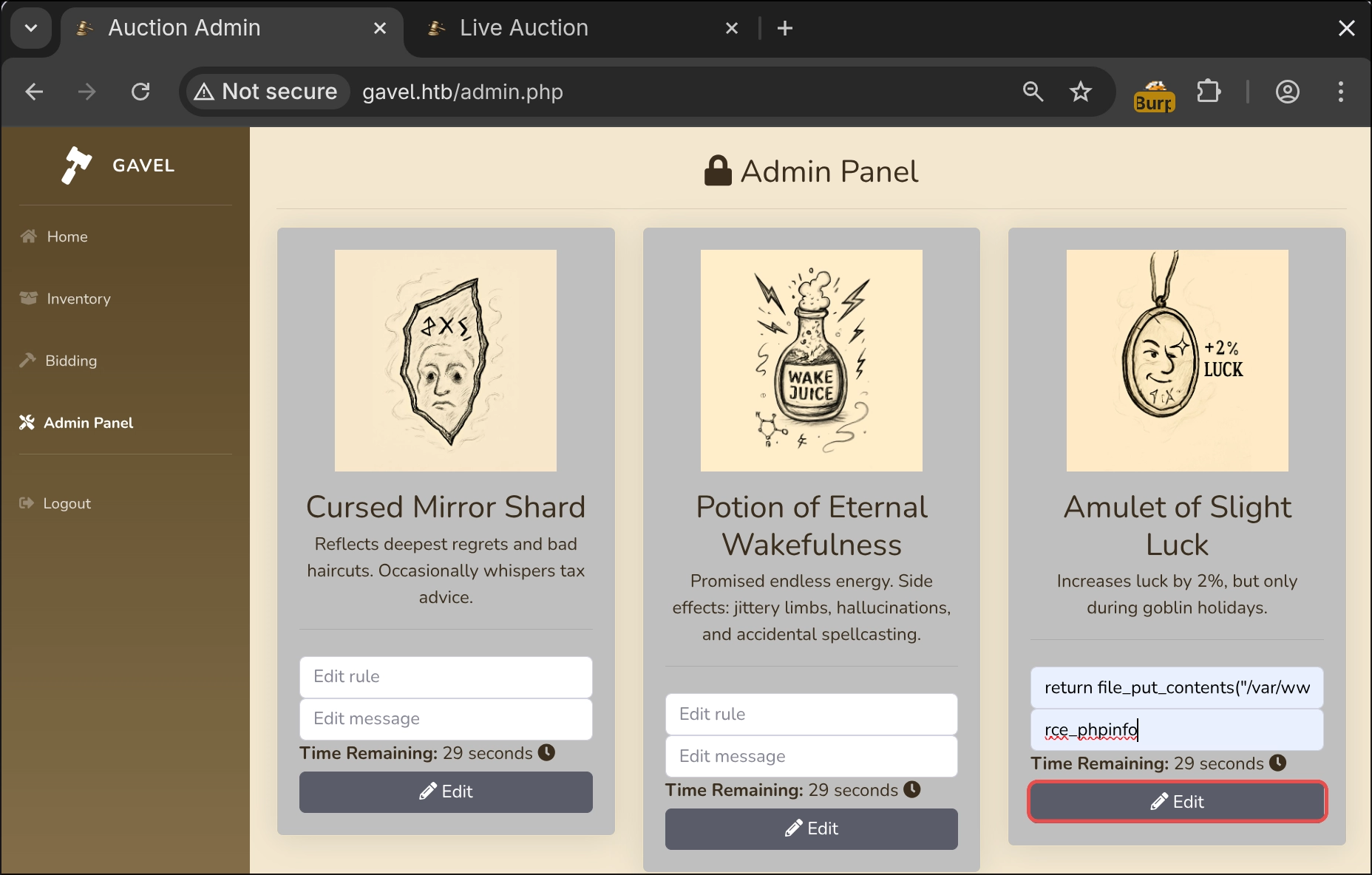Open the Burp Suite extension icon
The image size is (1372, 875).
point(1154,92)
